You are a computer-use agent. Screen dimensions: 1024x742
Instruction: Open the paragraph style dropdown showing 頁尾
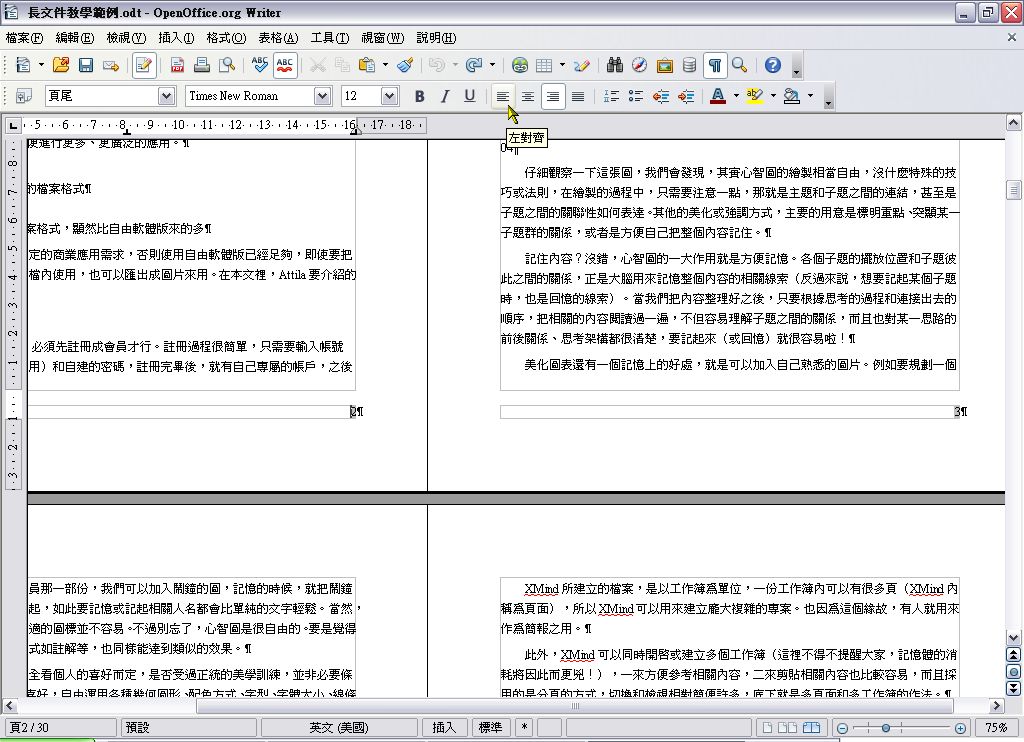pyautogui.click(x=167, y=96)
